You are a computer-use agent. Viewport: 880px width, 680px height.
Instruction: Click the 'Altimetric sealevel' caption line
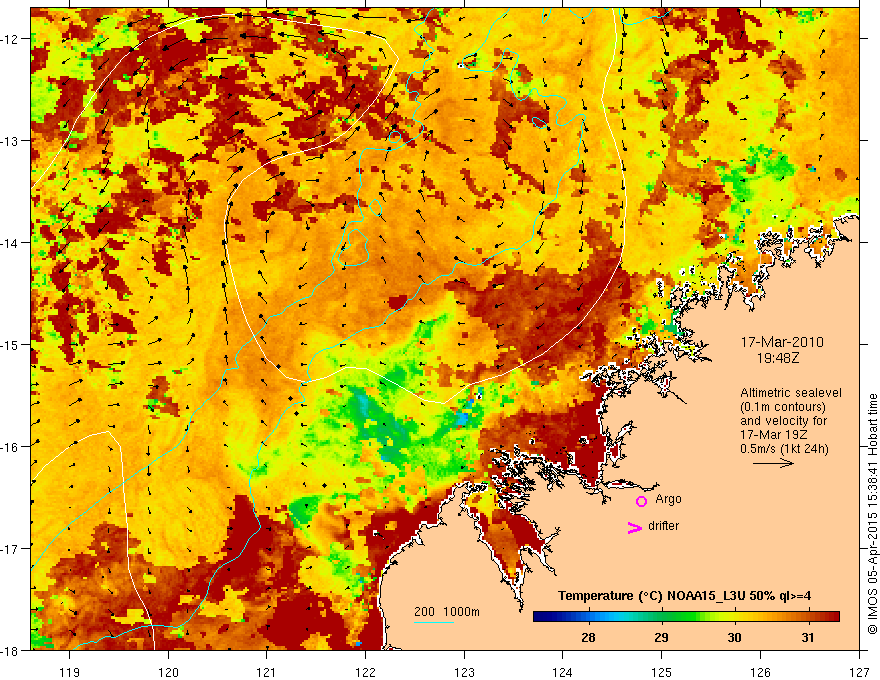click(791, 393)
